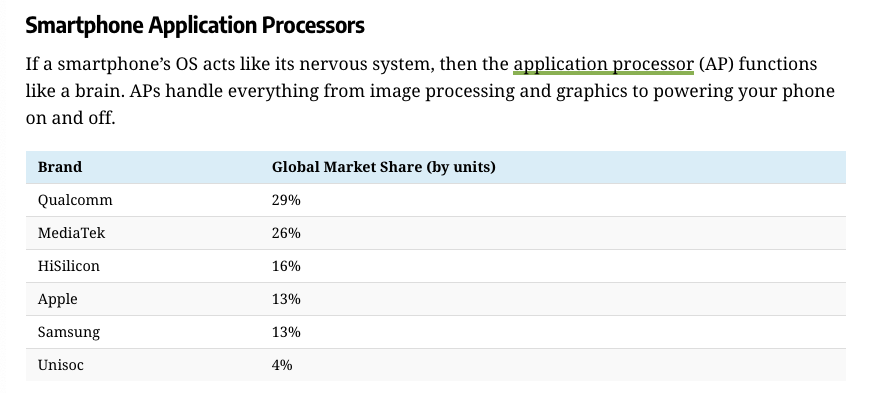Select HiSilicon's 16% market share value
Image resolution: width=876 pixels, height=393 pixels.
286,266
